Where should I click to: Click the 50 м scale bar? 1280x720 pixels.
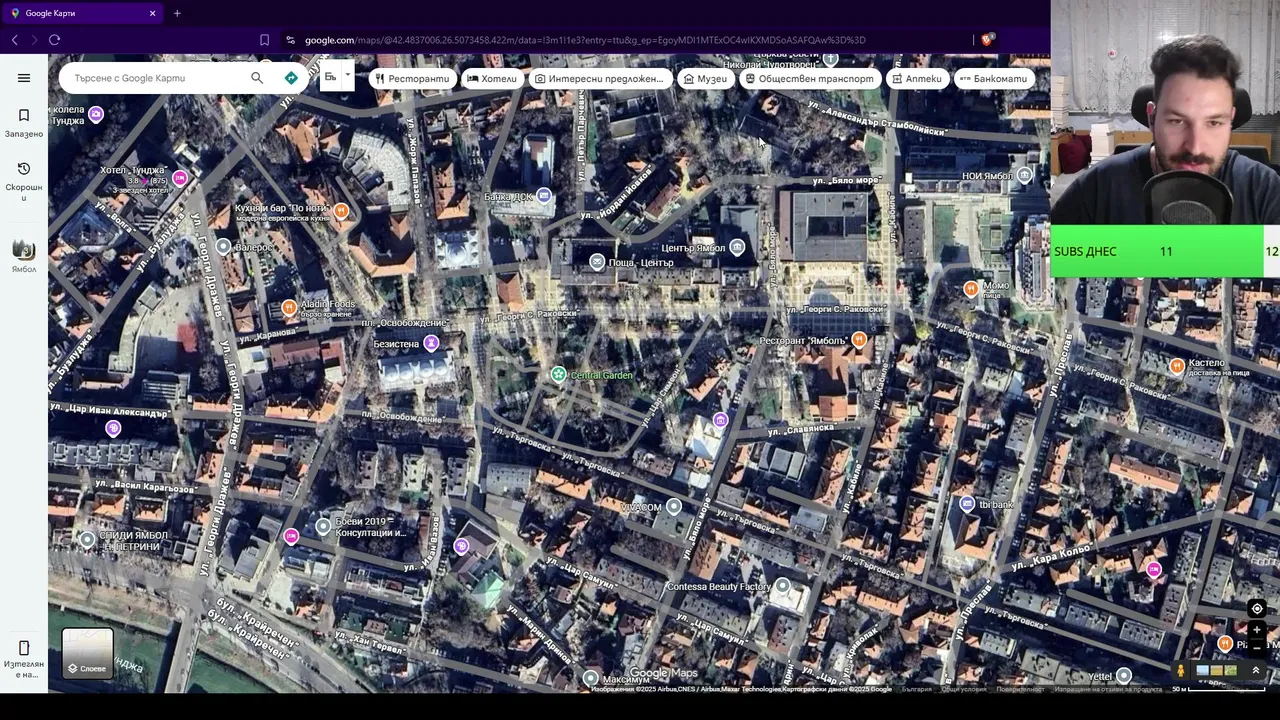click(x=1219, y=689)
